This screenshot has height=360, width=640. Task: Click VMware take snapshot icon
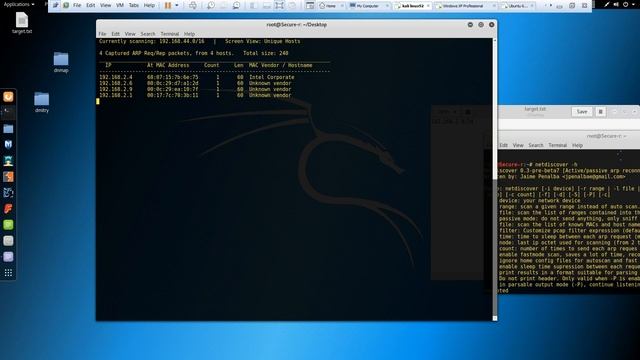pyautogui.click(x=211, y=5)
